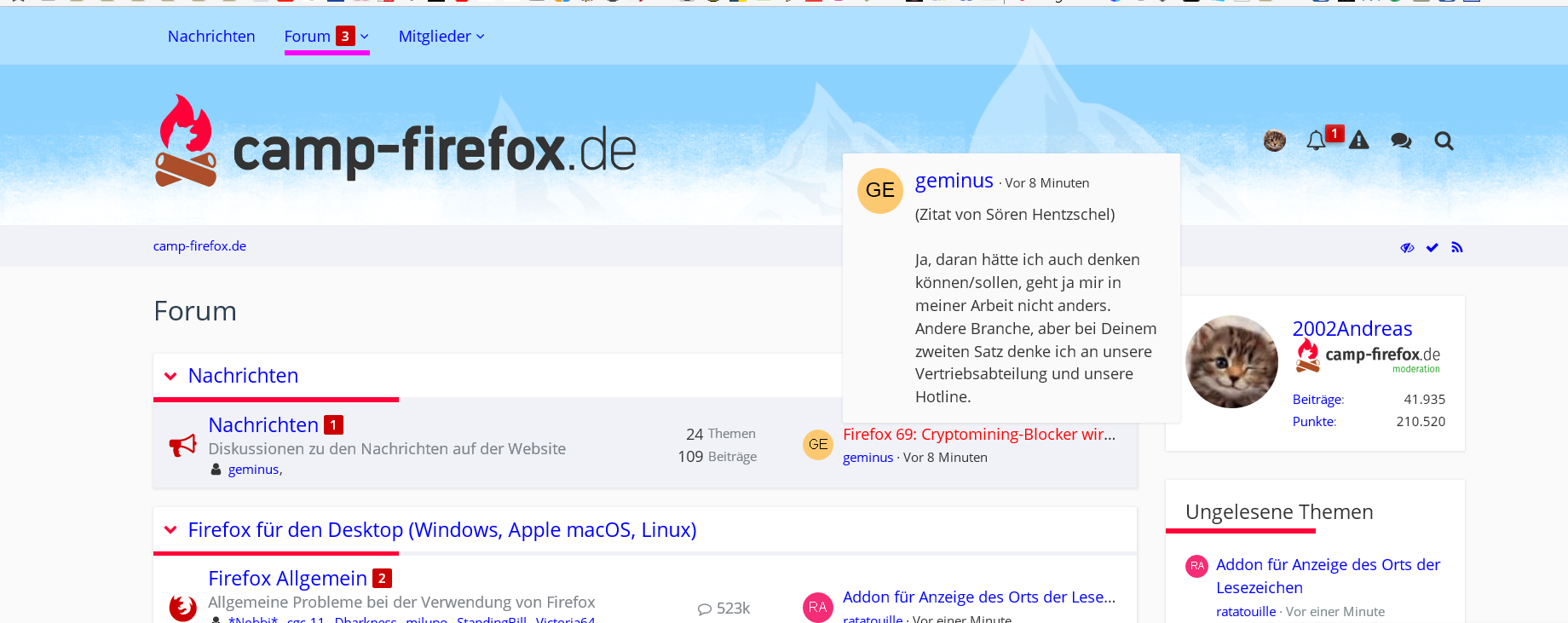Click the '41.935' Beiträge value

(1425, 399)
